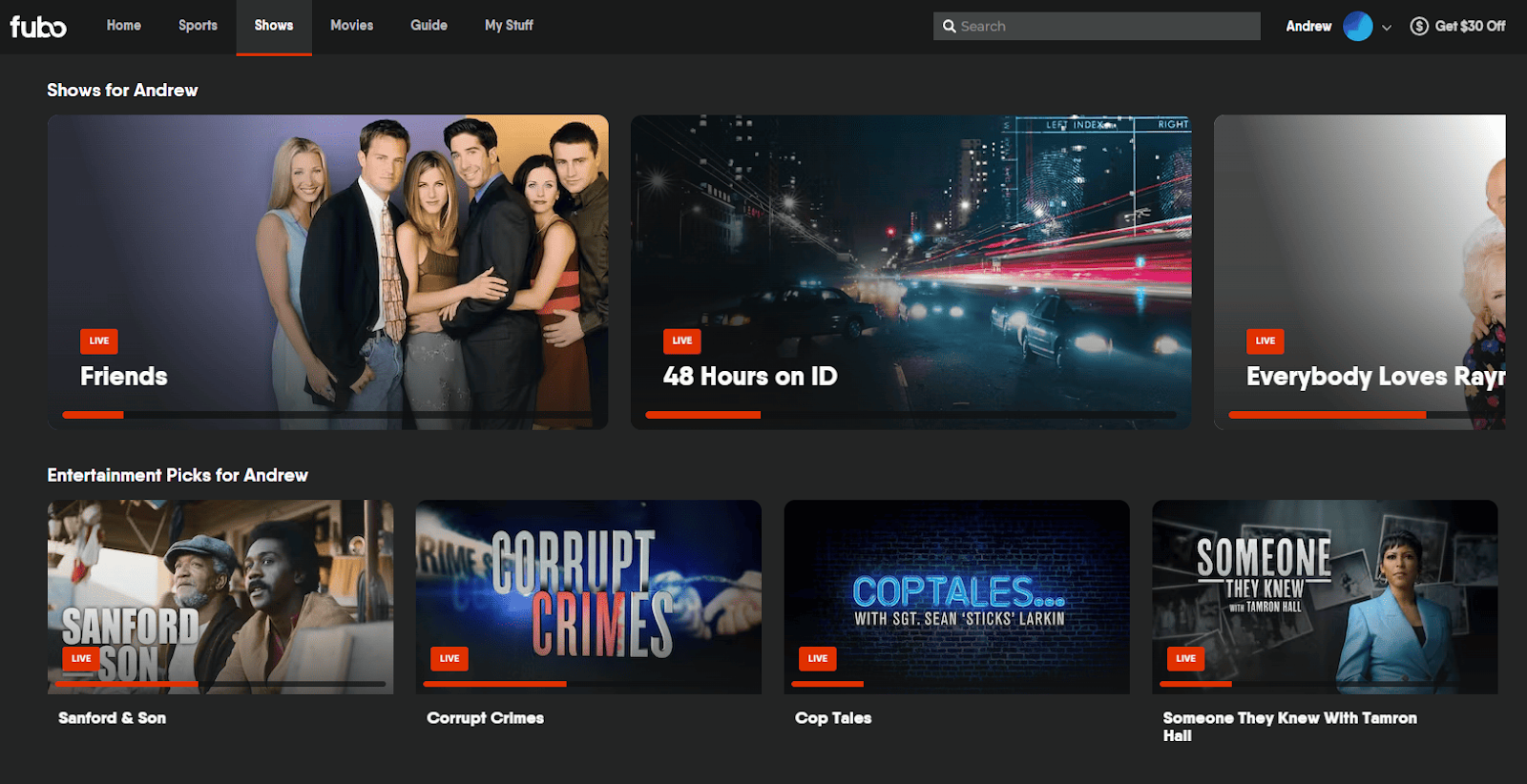Click Entertainment Picks for Andrew heading
Viewport: 1527px width, 784px height.
point(178,475)
